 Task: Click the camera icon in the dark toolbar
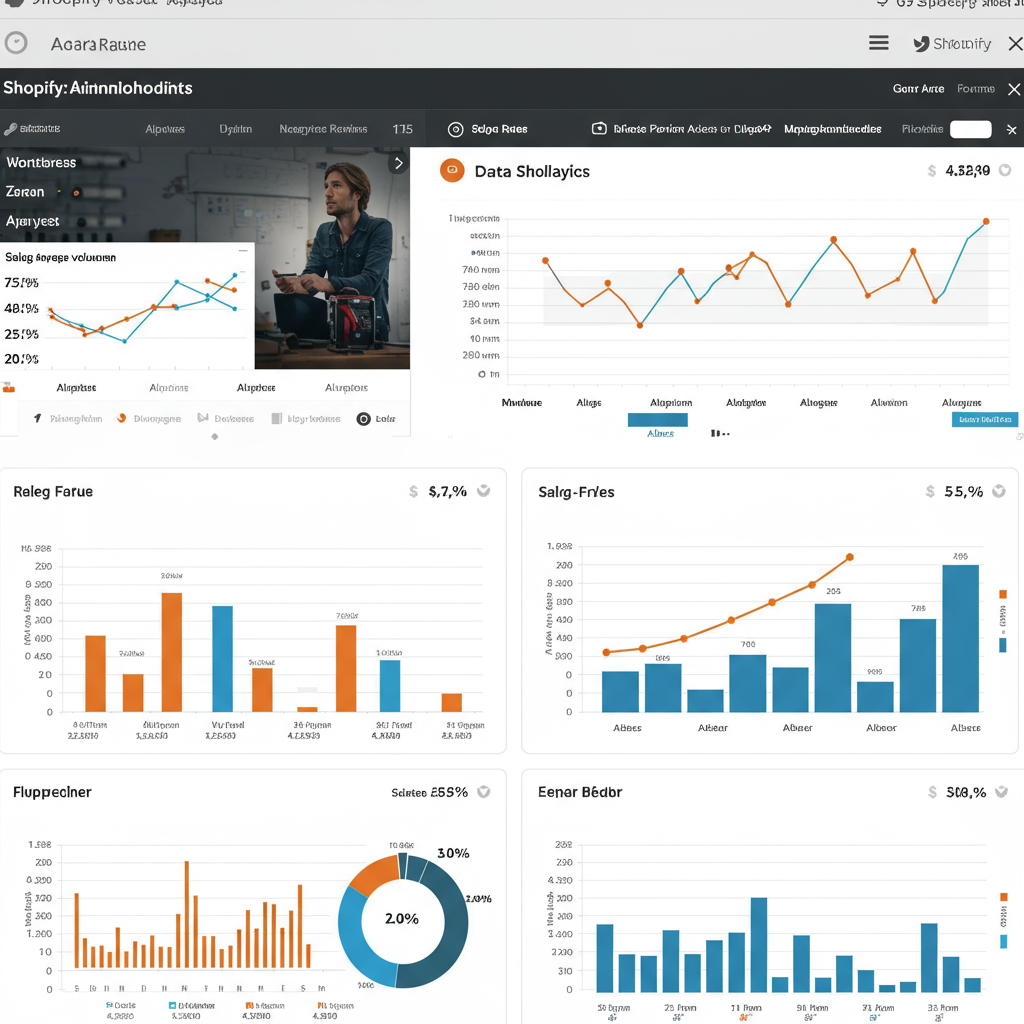tap(599, 129)
